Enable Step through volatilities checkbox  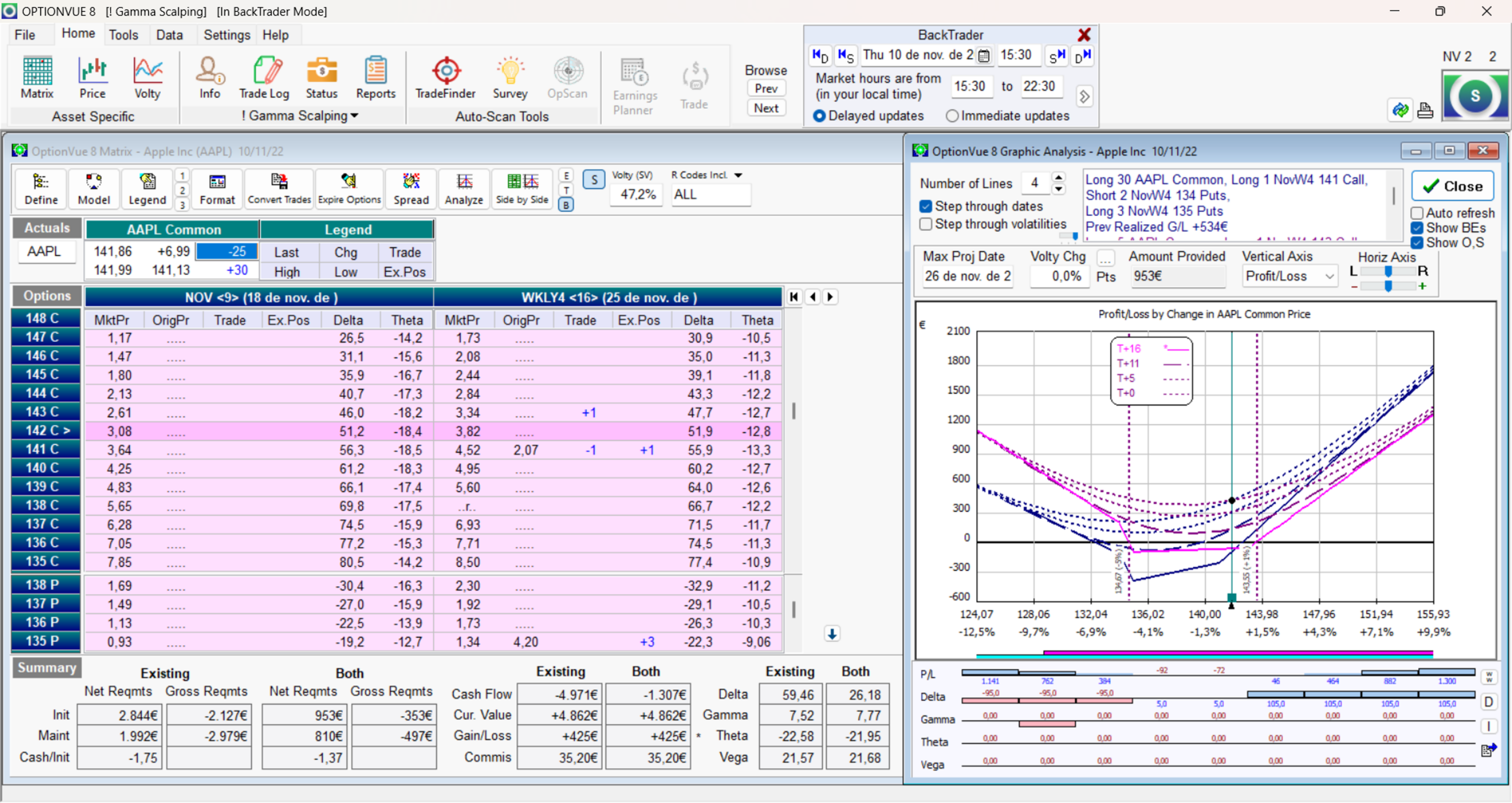(x=926, y=224)
